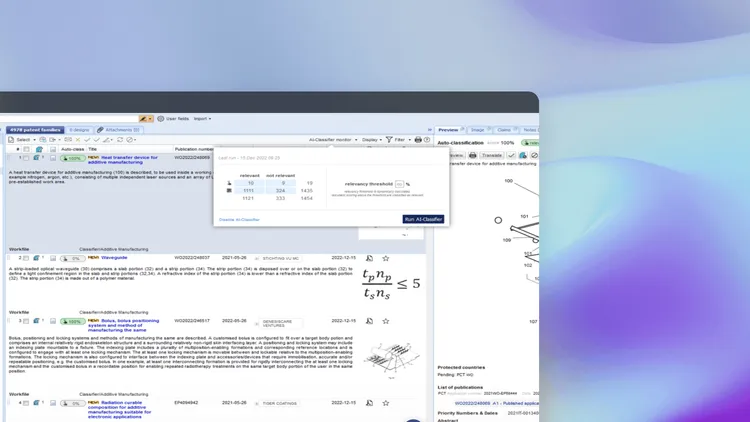750x422 pixels.
Task: Click the document icon on the Tiger Coatings row
Action: (369, 403)
